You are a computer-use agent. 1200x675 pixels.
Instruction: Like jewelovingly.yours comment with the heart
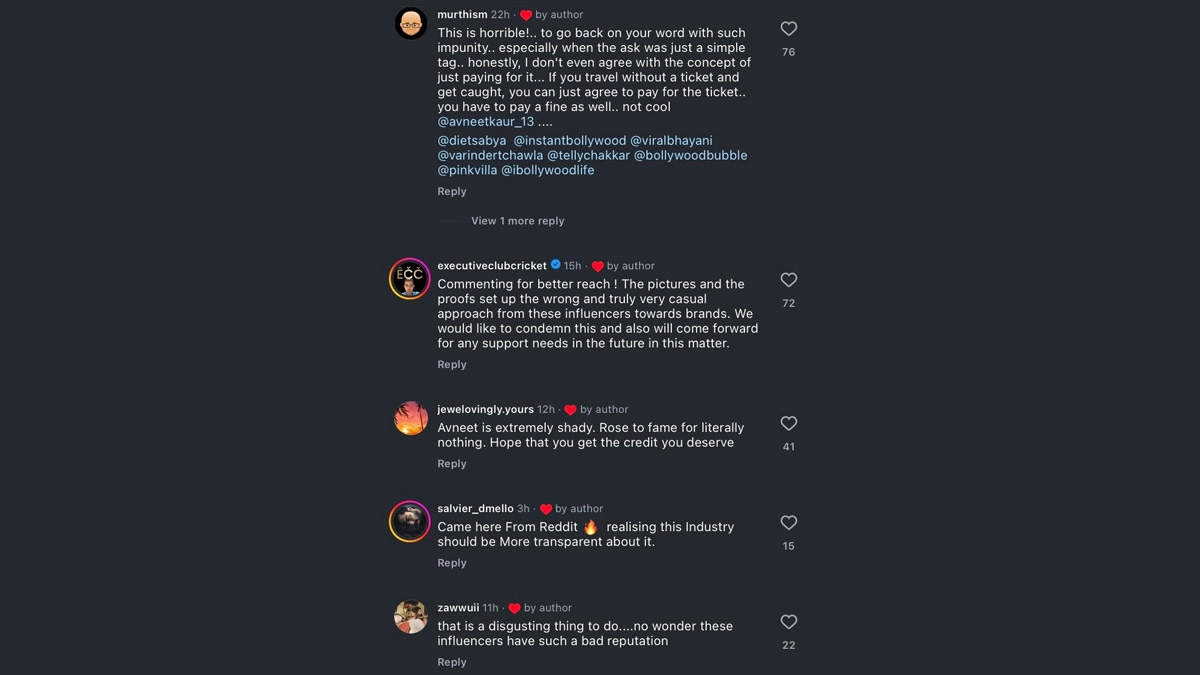click(788, 424)
